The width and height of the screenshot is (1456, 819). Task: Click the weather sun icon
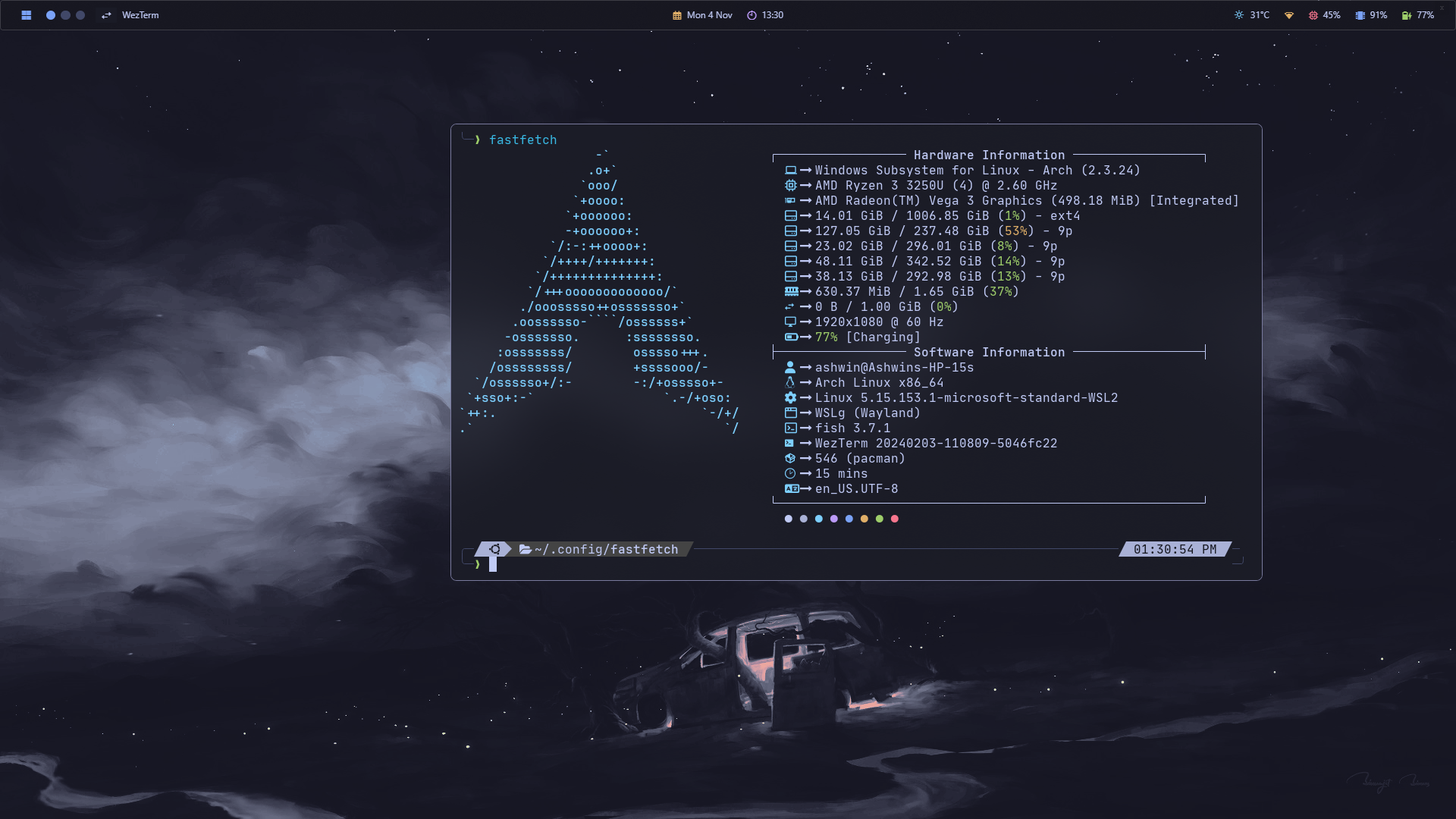(1239, 15)
